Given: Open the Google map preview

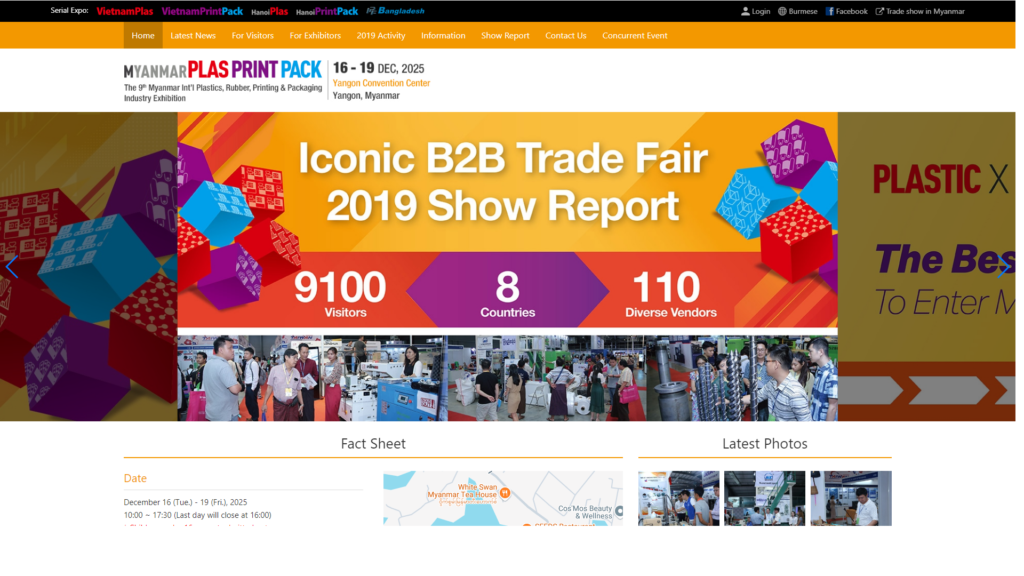Looking at the screenshot, I should point(503,498).
